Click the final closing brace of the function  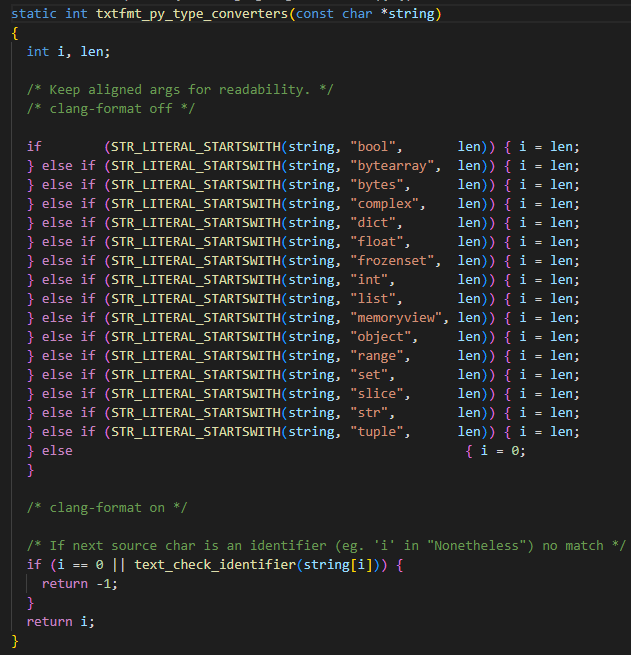point(15,641)
